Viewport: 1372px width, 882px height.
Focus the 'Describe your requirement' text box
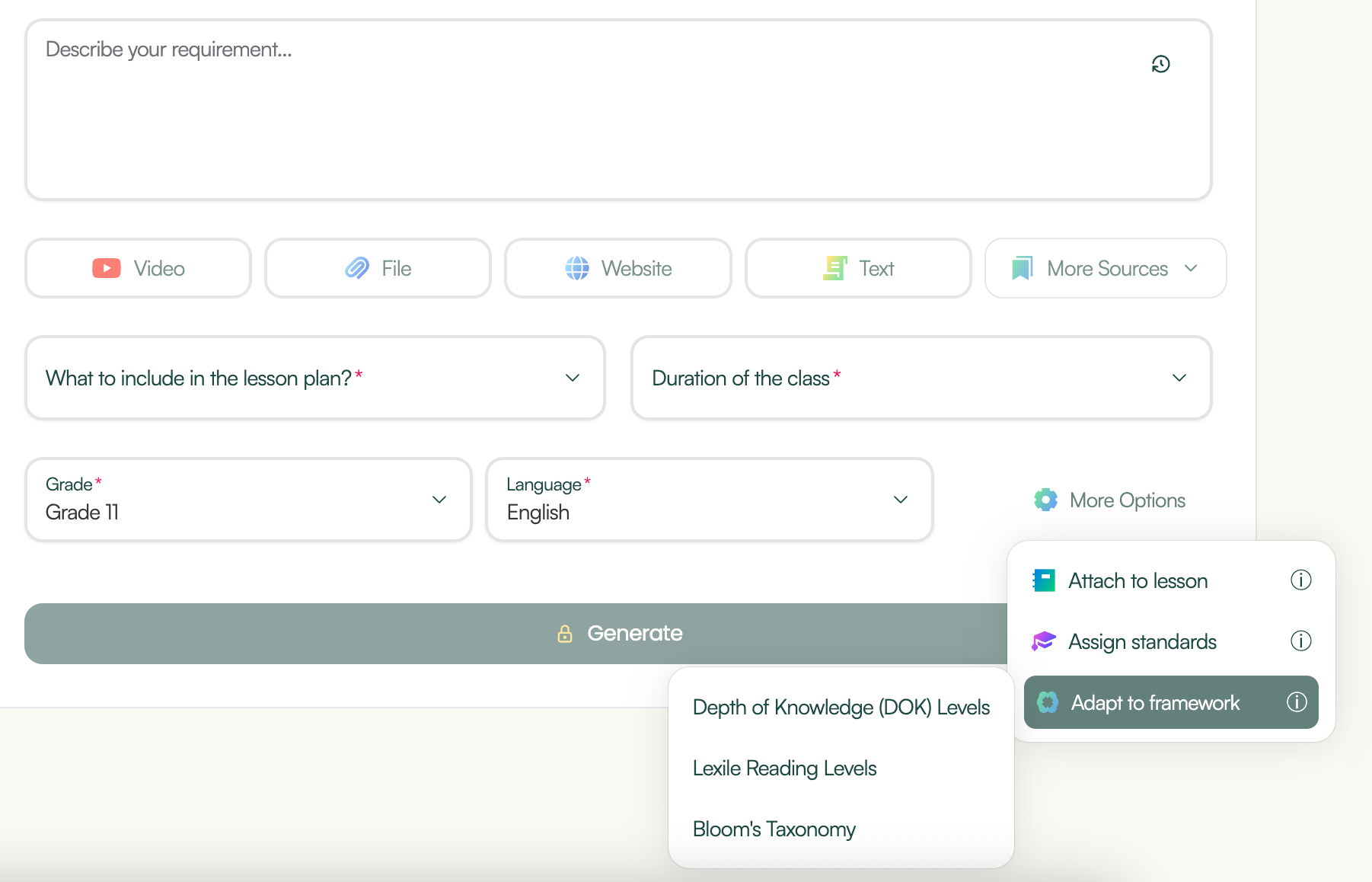(x=618, y=110)
